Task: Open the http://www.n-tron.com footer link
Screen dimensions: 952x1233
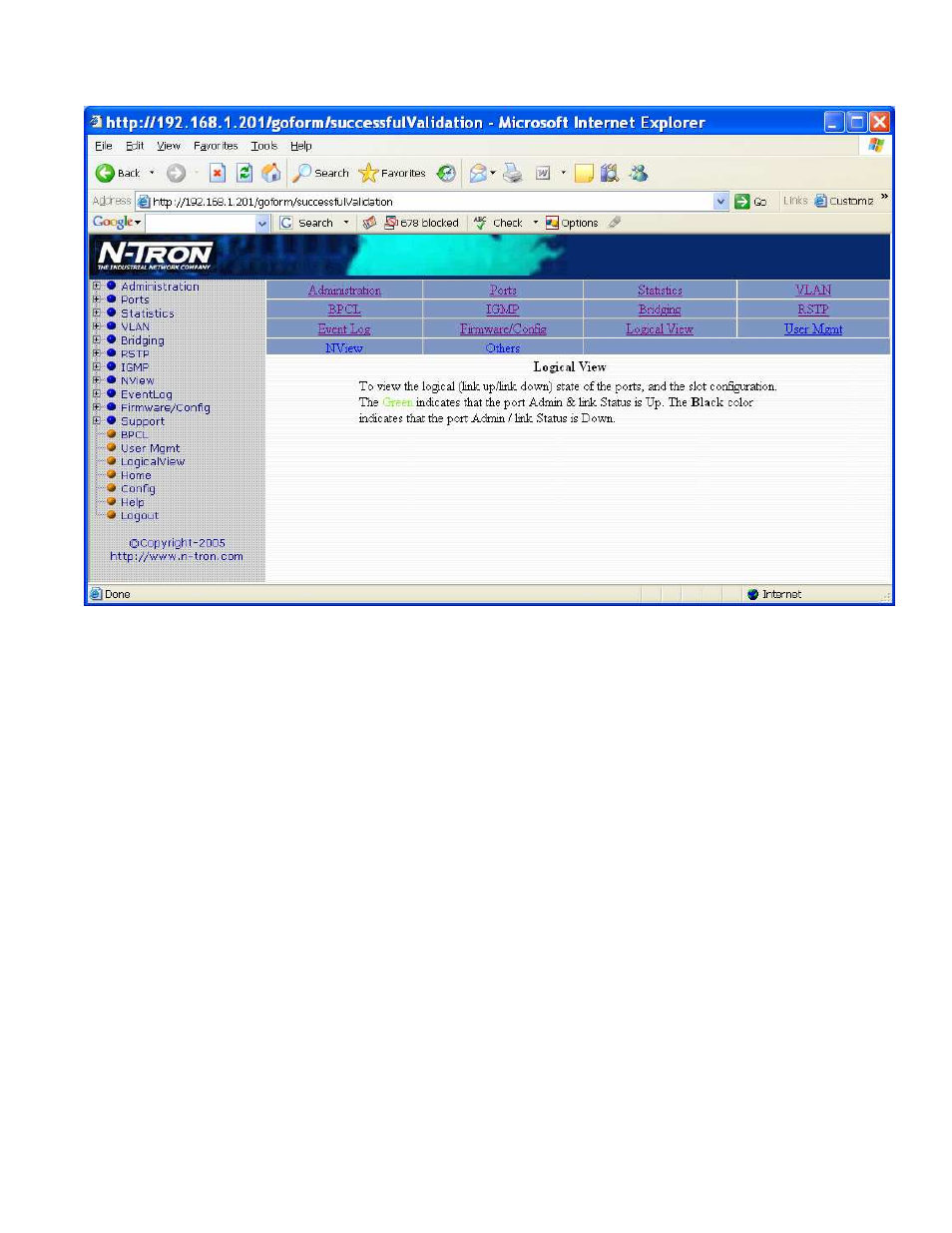Action: click(177, 556)
